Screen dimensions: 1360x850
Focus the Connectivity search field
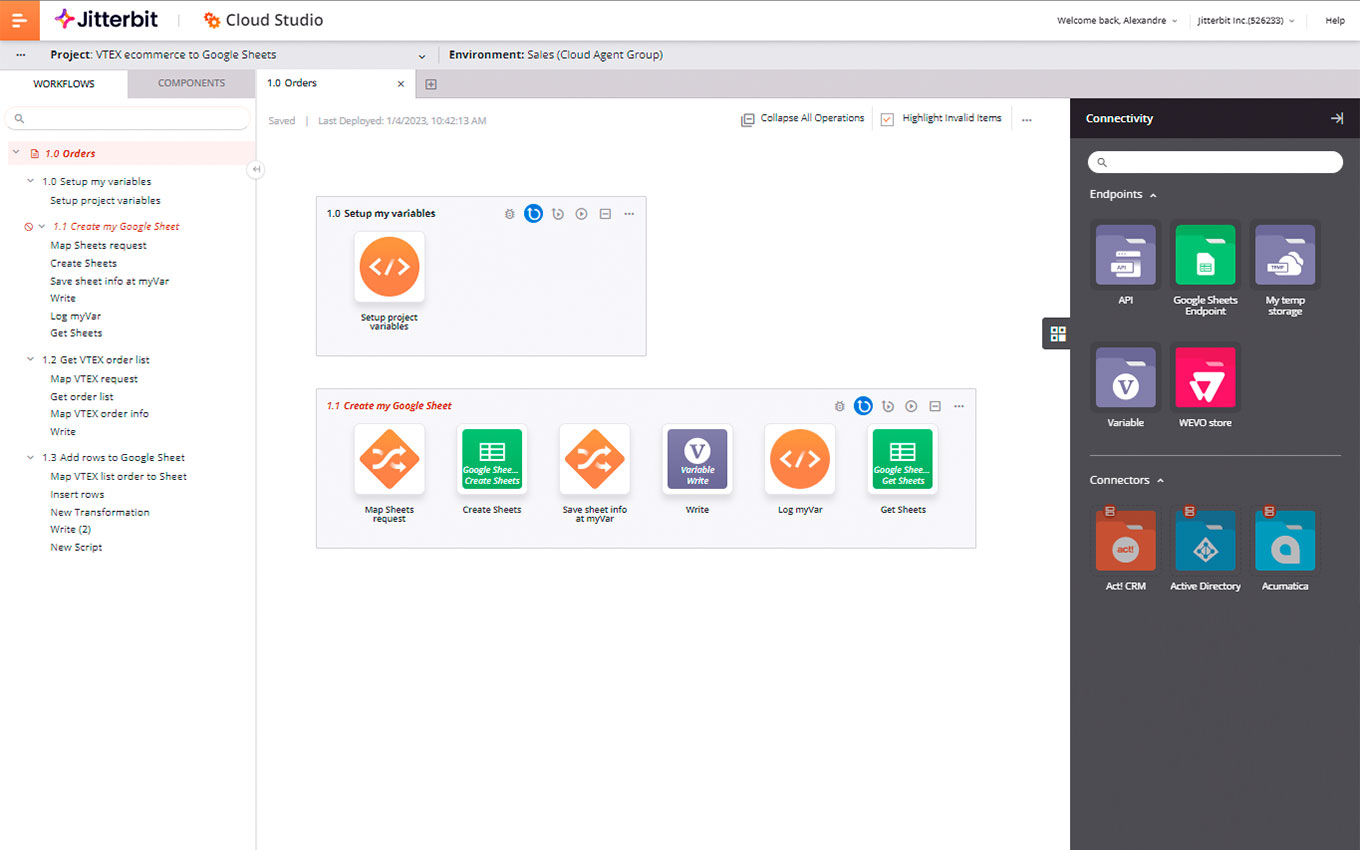click(x=1215, y=162)
